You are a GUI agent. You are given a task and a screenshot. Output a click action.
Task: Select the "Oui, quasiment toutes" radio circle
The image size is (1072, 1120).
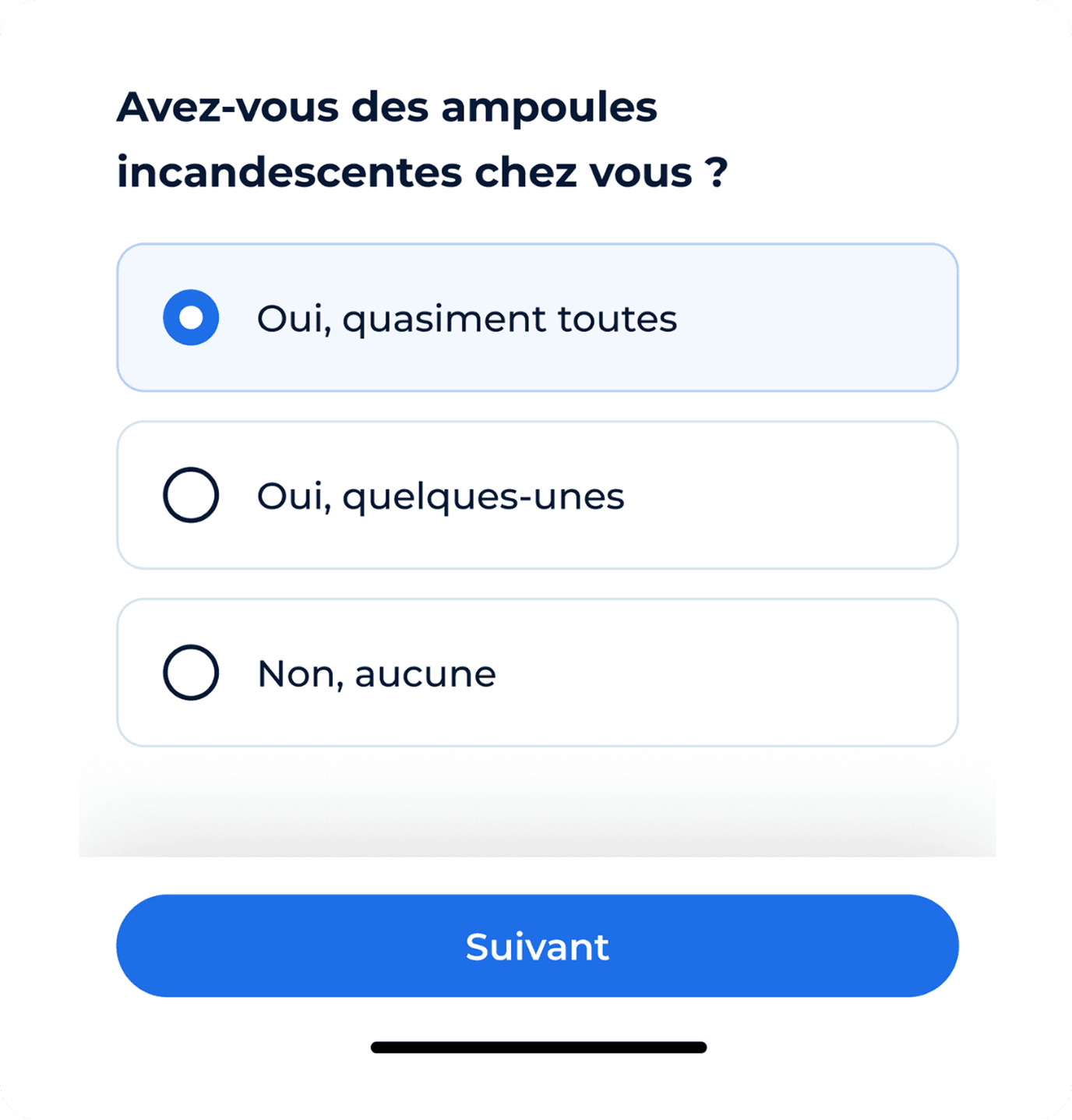(191, 317)
